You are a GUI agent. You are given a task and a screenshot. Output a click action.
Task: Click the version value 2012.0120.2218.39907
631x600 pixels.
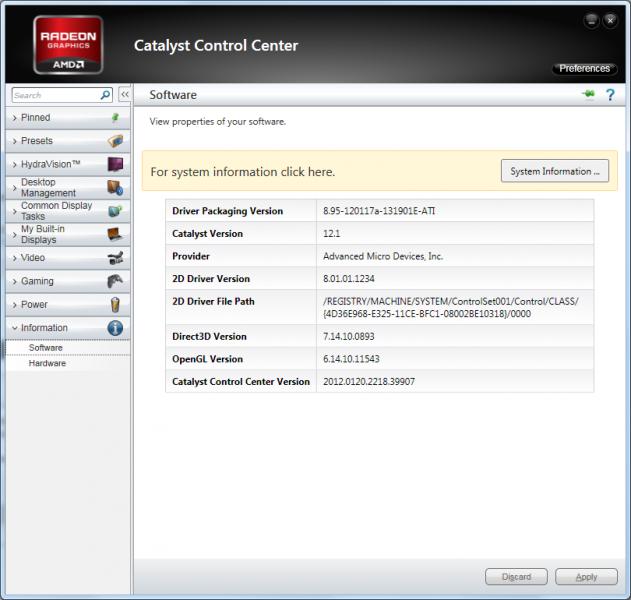click(369, 381)
